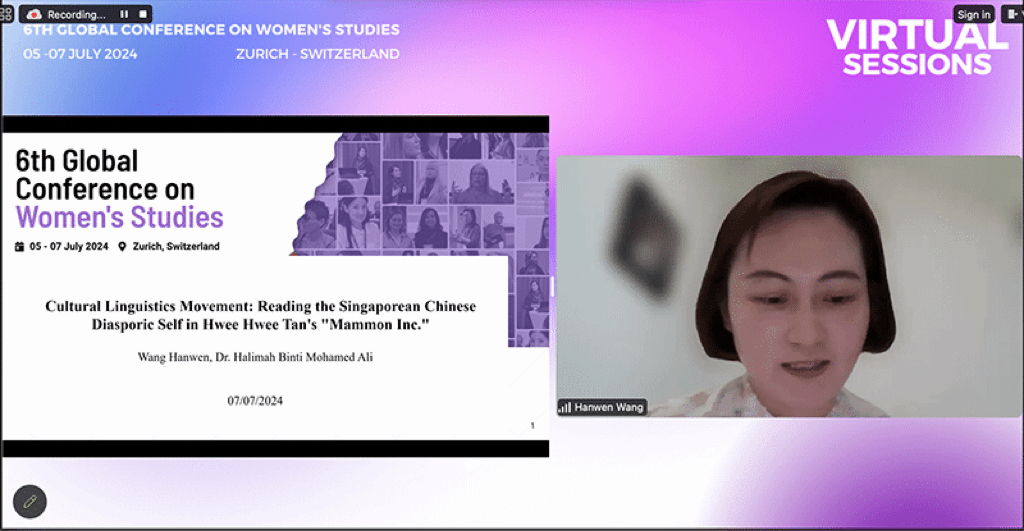Click the location pin icon on slide
This screenshot has height=531, width=1024.
pyautogui.click(x=122, y=246)
